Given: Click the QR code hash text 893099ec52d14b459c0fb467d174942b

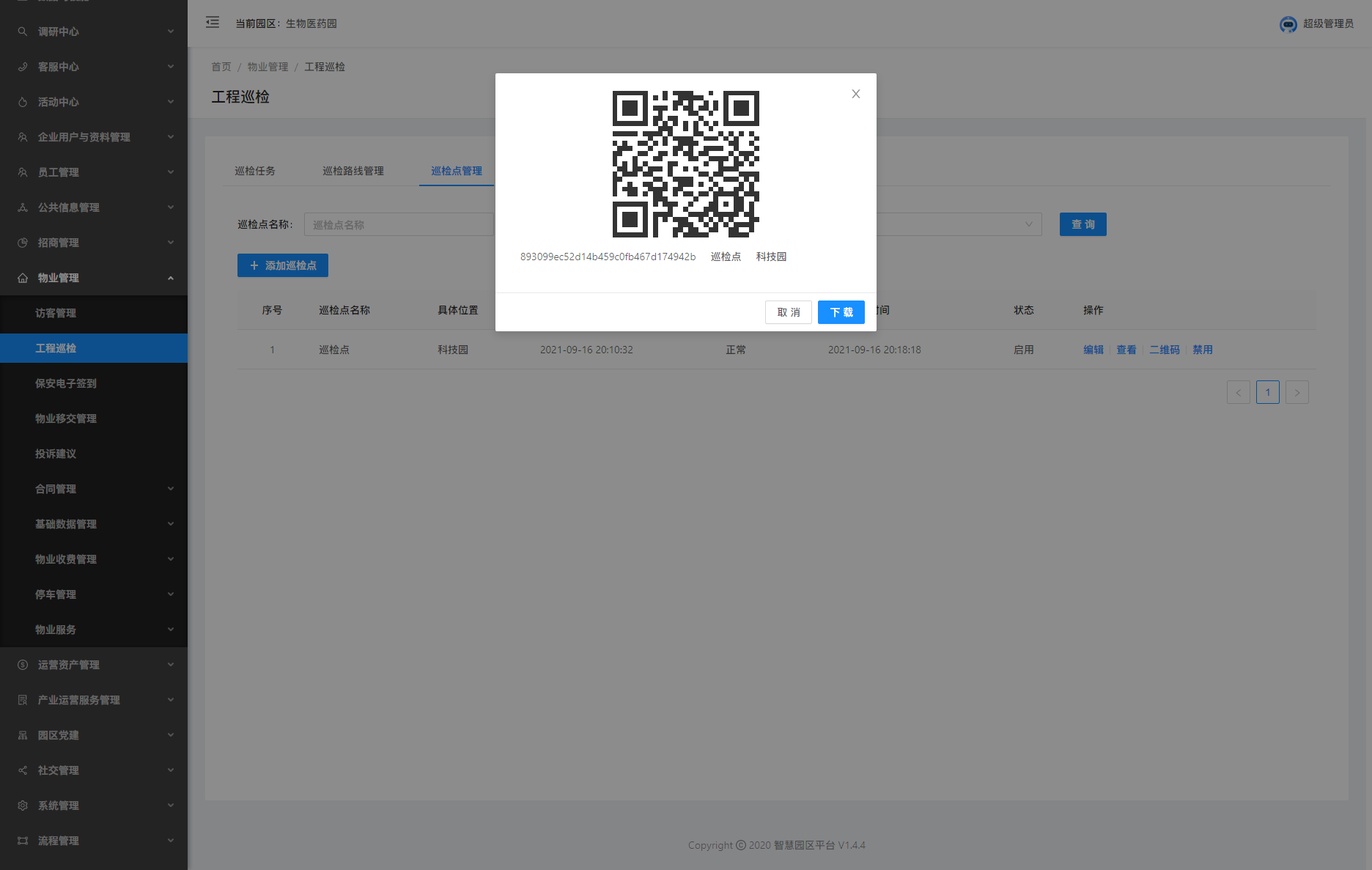Looking at the screenshot, I should (x=608, y=257).
